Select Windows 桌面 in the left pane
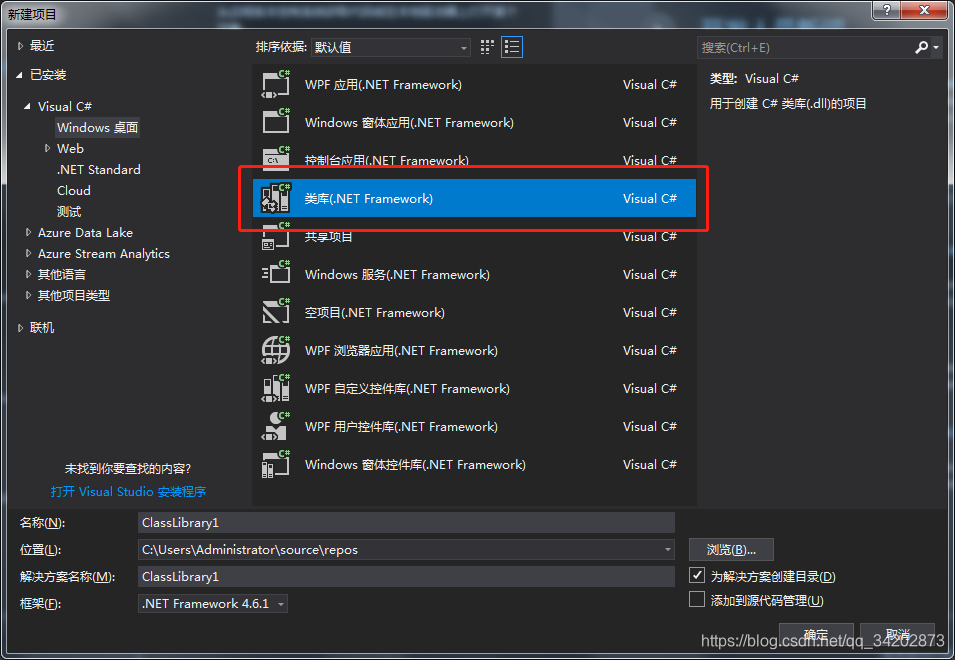The width and height of the screenshot is (955, 660). pyautogui.click(x=96, y=127)
